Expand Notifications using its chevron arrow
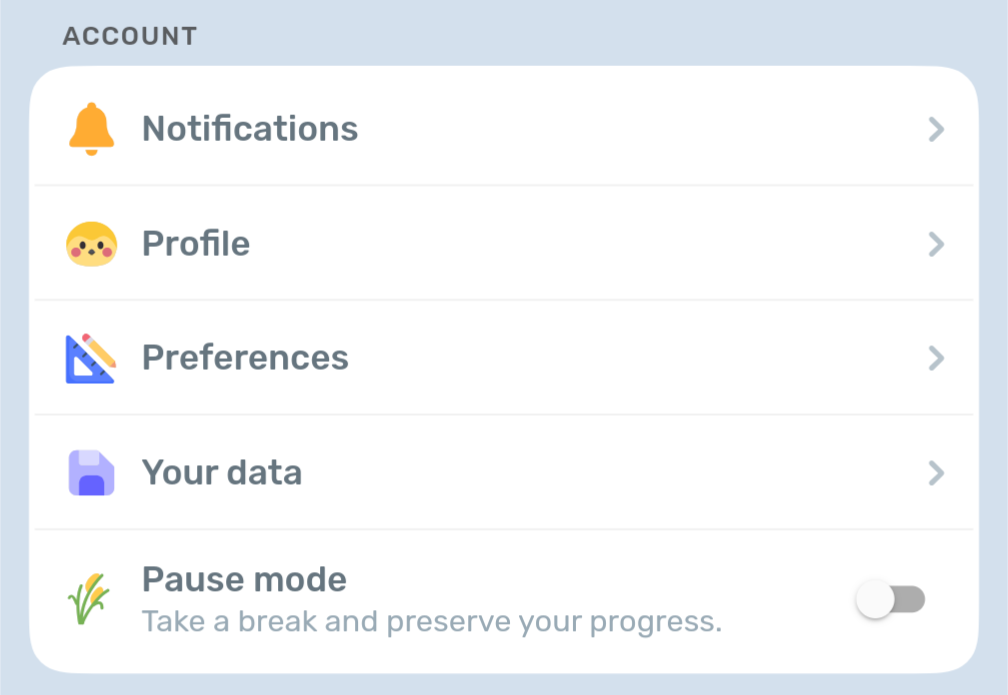 (x=936, y=129)
